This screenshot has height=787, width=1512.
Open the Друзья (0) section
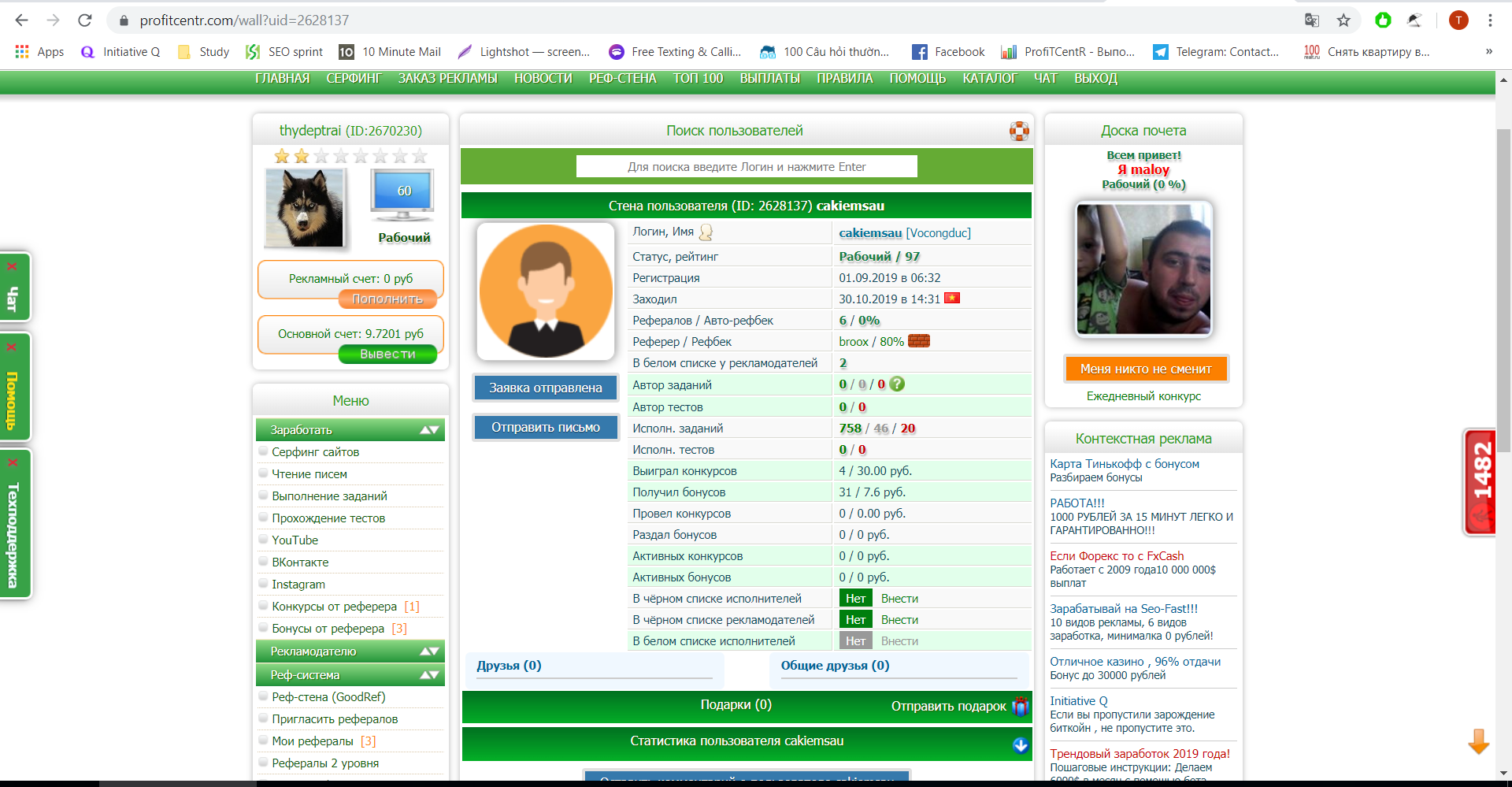pyautogui.click(x=509, y=666)
